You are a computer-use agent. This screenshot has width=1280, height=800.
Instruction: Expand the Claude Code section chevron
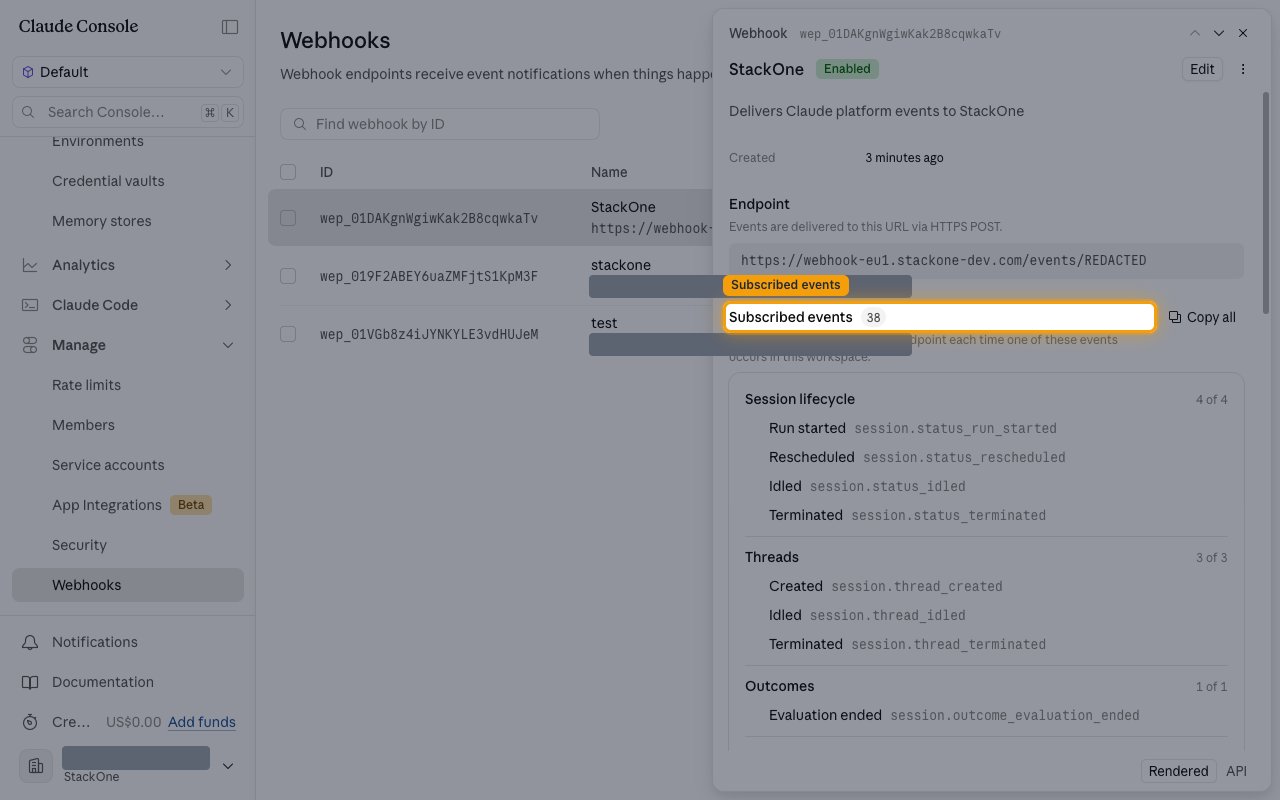tap(228, 305)
